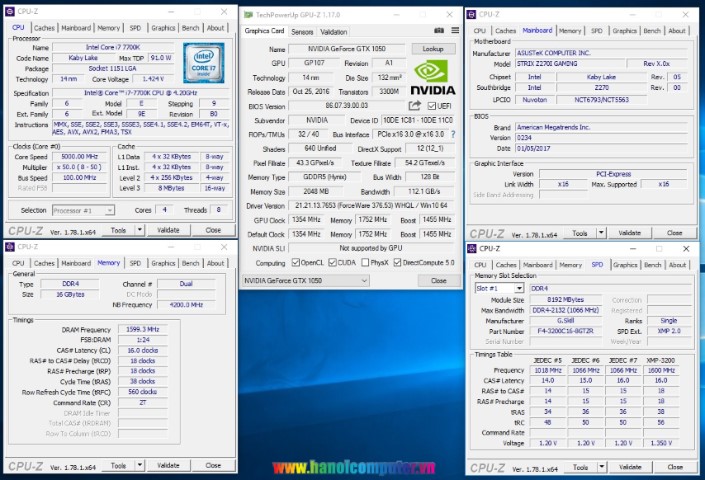
Task: Click the GPU-Z screenshot camera icon
Action: tap(439, 31)
